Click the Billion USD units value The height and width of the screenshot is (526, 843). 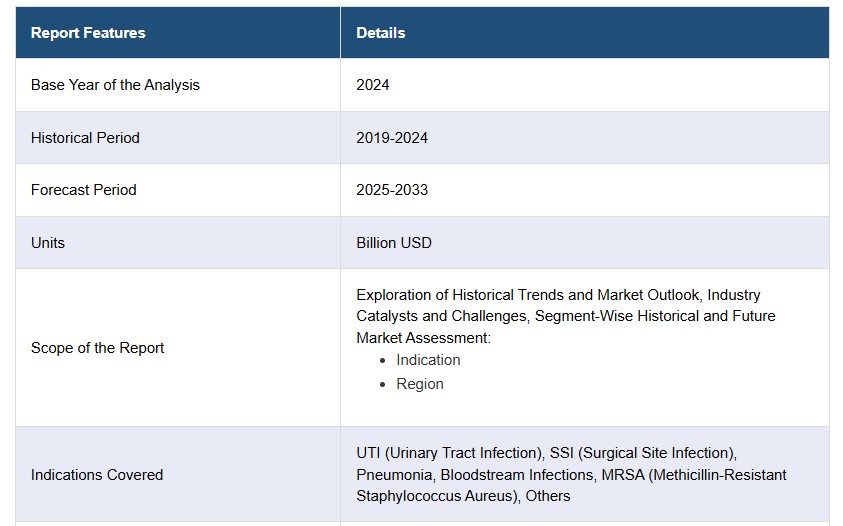394,243
